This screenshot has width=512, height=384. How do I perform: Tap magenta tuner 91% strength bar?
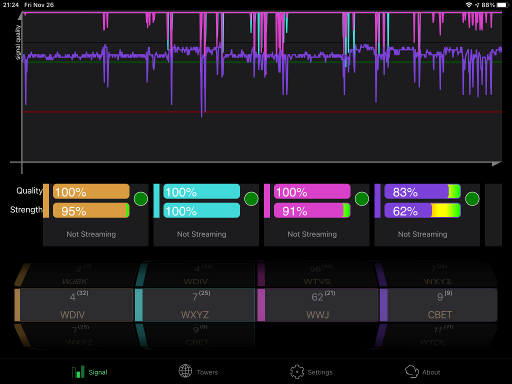tap(312, 211)
